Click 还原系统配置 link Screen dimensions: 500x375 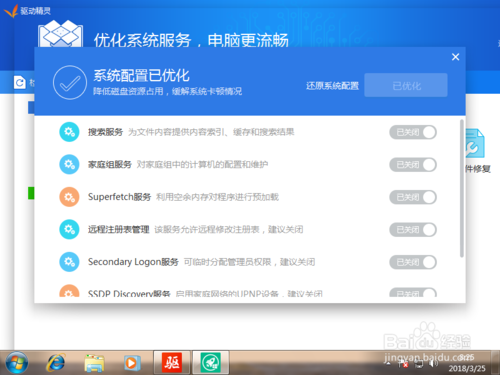[332, 86]
